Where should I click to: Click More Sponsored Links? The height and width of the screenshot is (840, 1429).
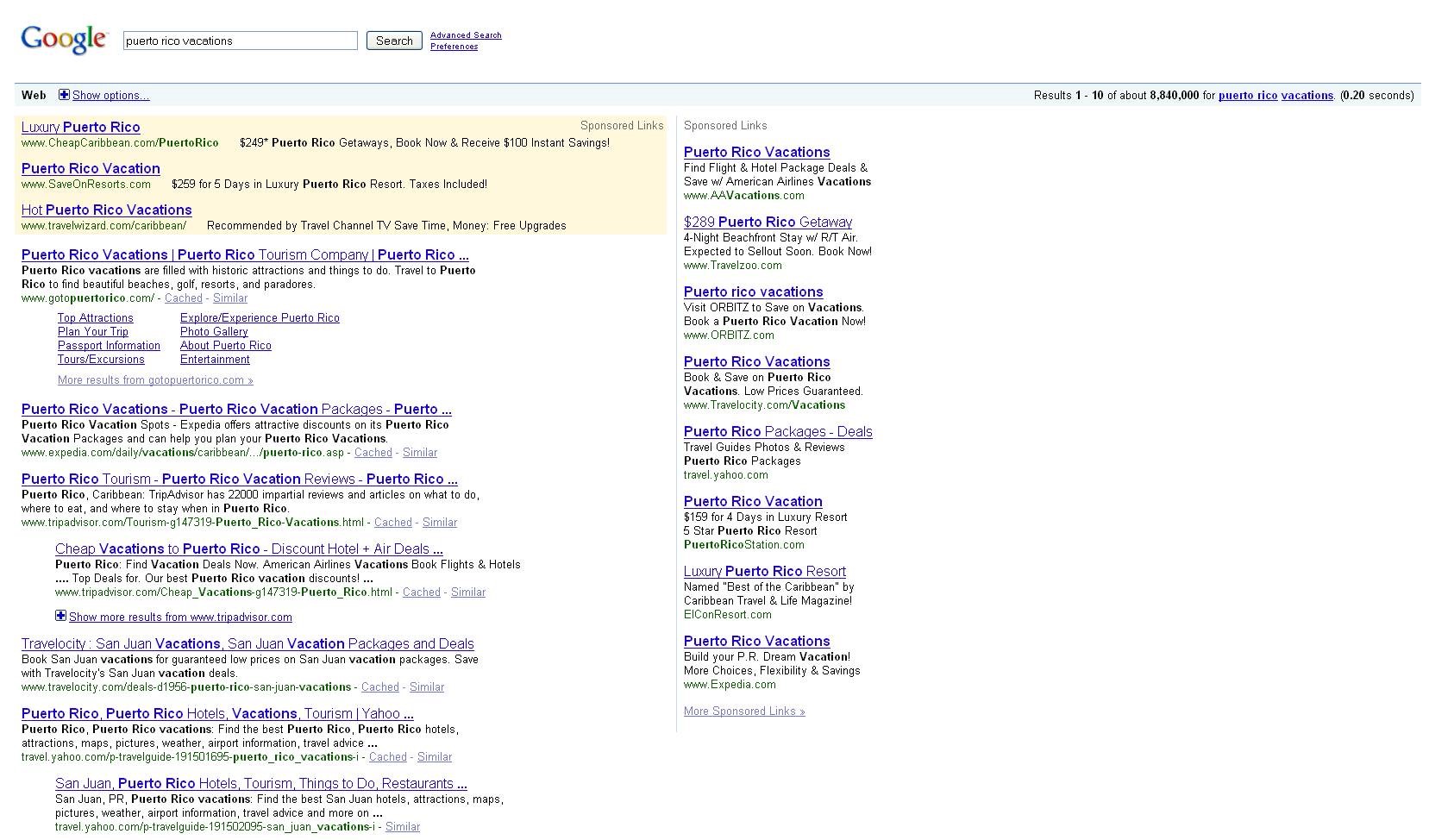[744, 711]
